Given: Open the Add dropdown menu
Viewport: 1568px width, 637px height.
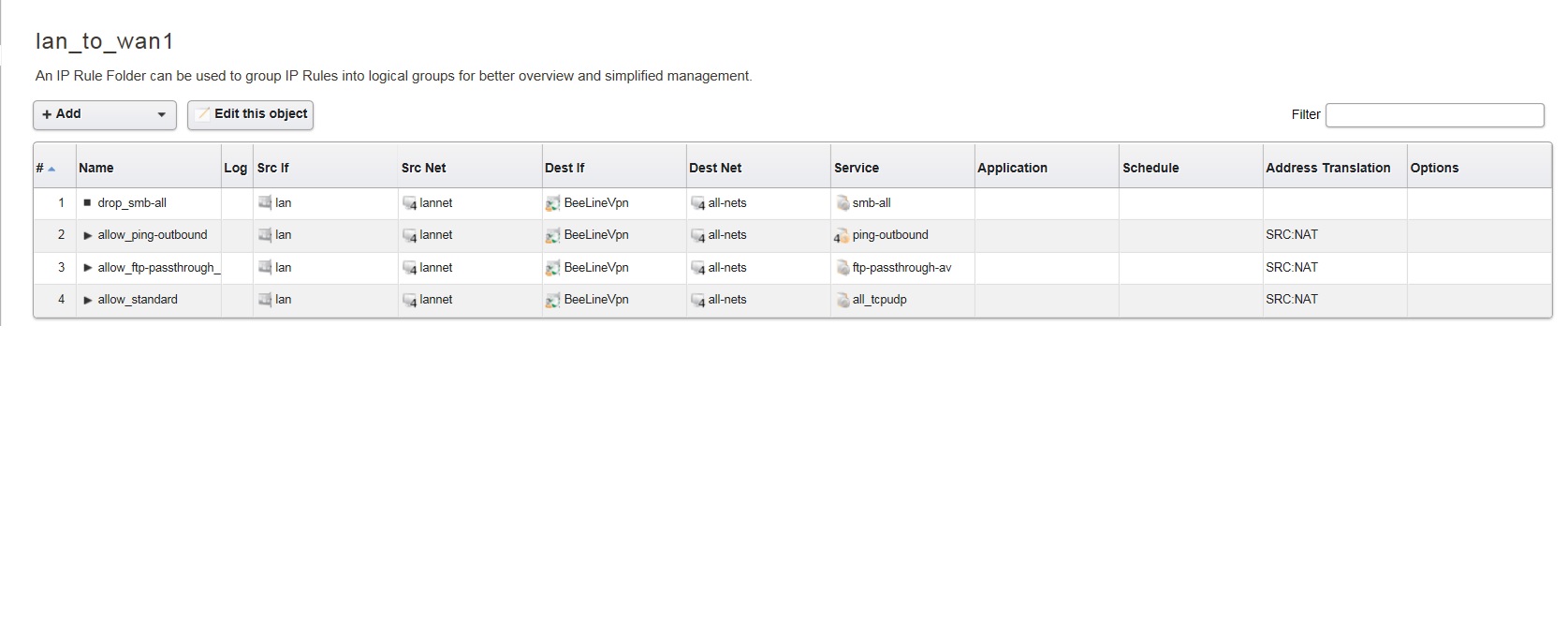Looking at the screenshot, I should click(104, 114).
